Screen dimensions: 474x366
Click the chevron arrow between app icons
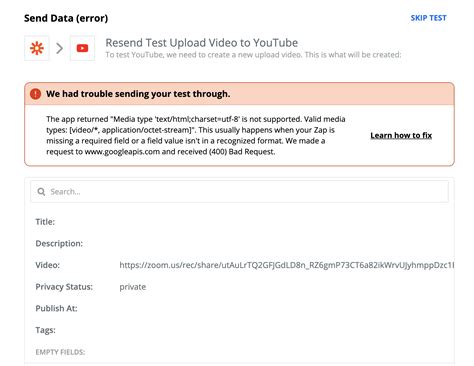pyautogui.click(x=59, y=48)
